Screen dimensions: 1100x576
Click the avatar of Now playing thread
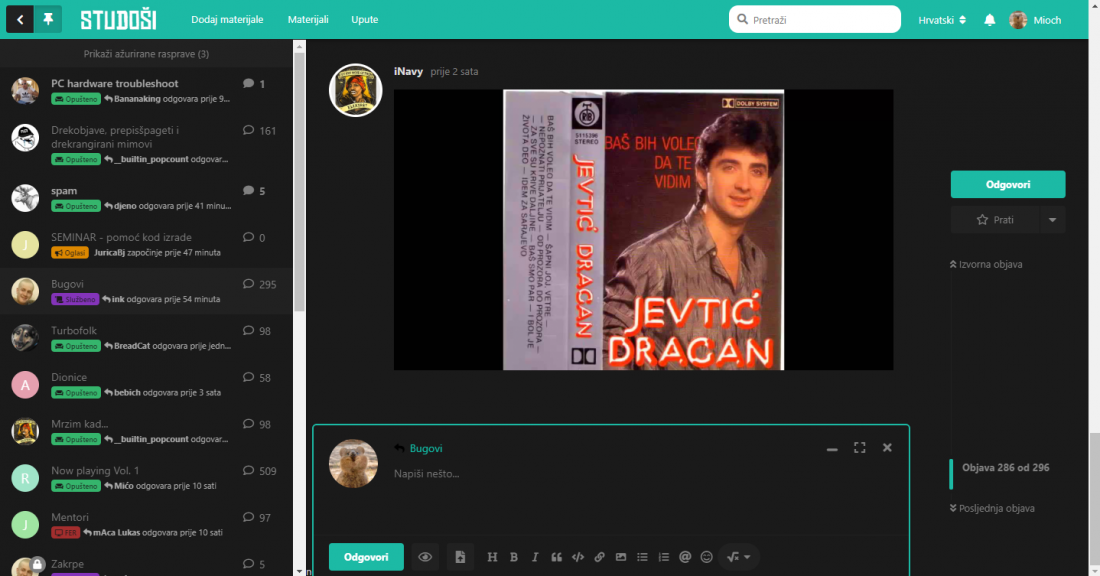coord(25,478)
